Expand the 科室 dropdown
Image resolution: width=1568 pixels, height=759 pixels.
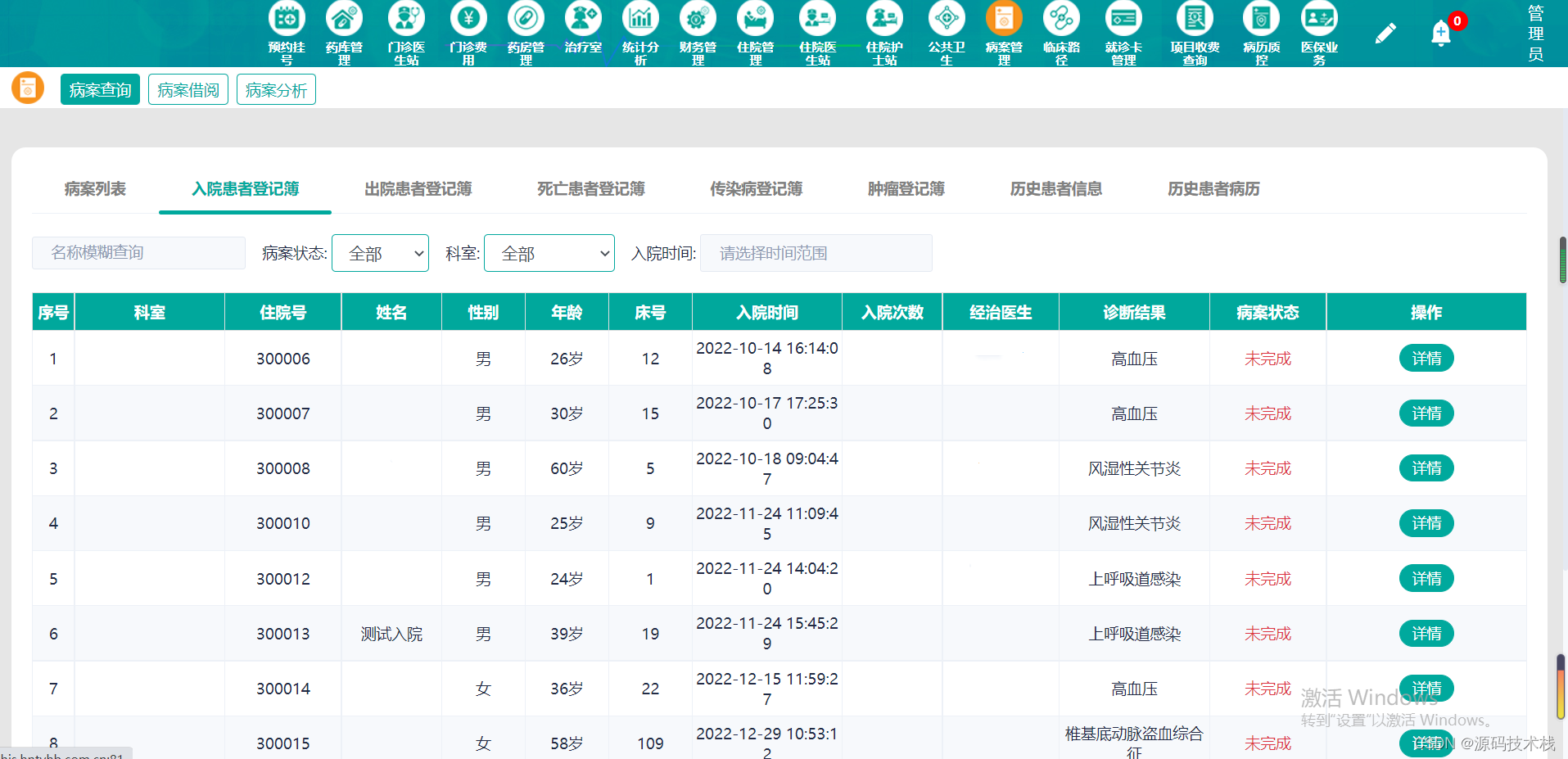[x=549, y=253]
